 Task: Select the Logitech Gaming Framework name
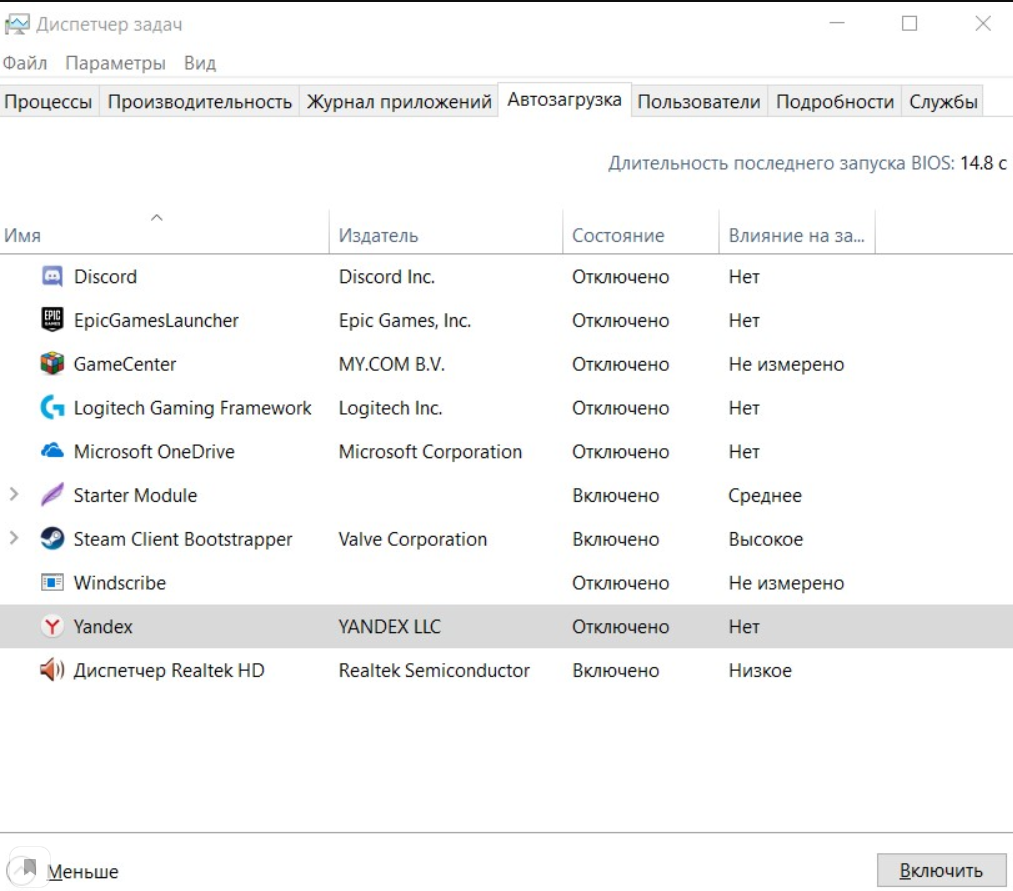point(193,408)
